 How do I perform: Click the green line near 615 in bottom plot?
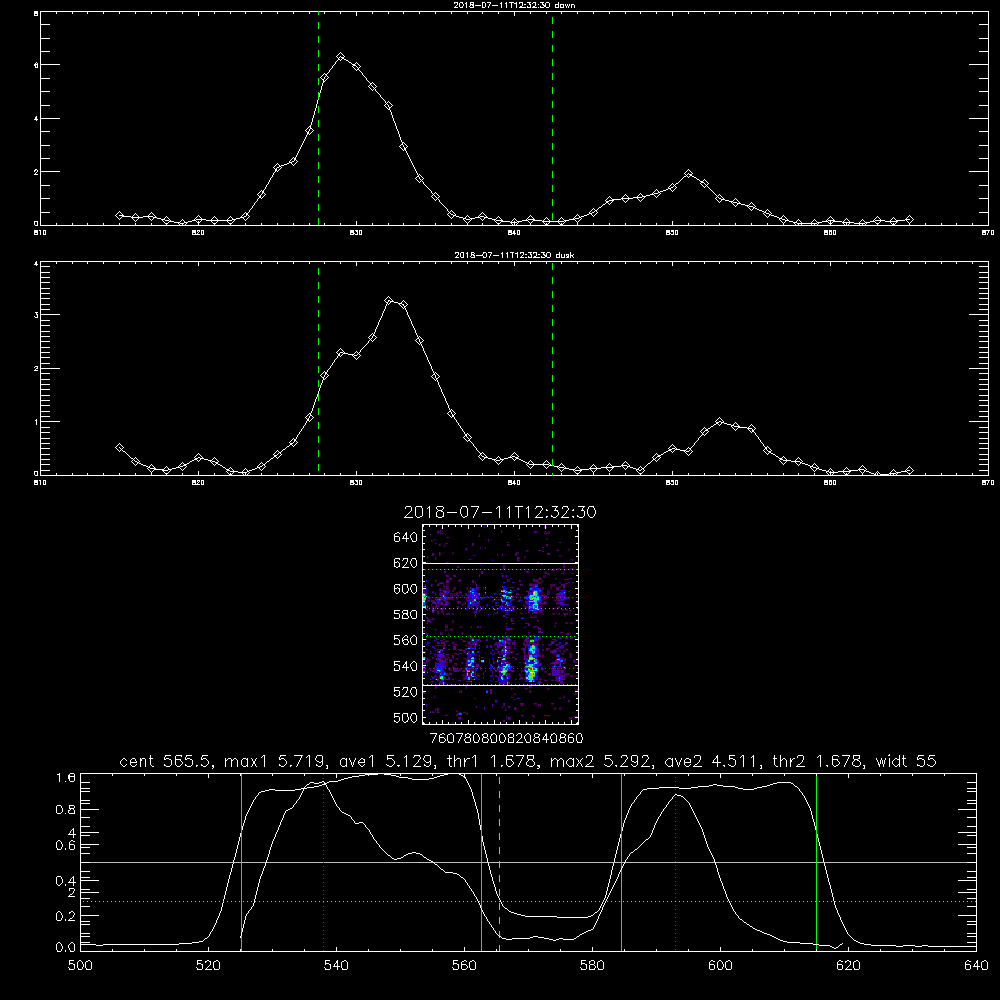[816, 861]
